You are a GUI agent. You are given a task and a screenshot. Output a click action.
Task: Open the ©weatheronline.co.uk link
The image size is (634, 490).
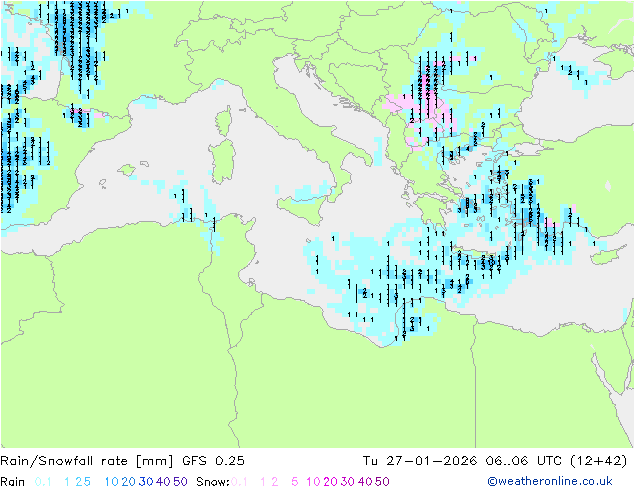click(549, 481)
